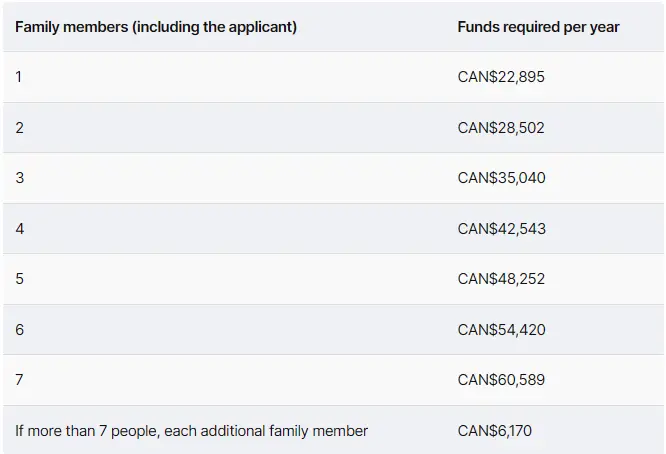This screenshot has height=454, width=666.
Task: Click 'additional family member' in last row
Action: click(x=284, y=431)
